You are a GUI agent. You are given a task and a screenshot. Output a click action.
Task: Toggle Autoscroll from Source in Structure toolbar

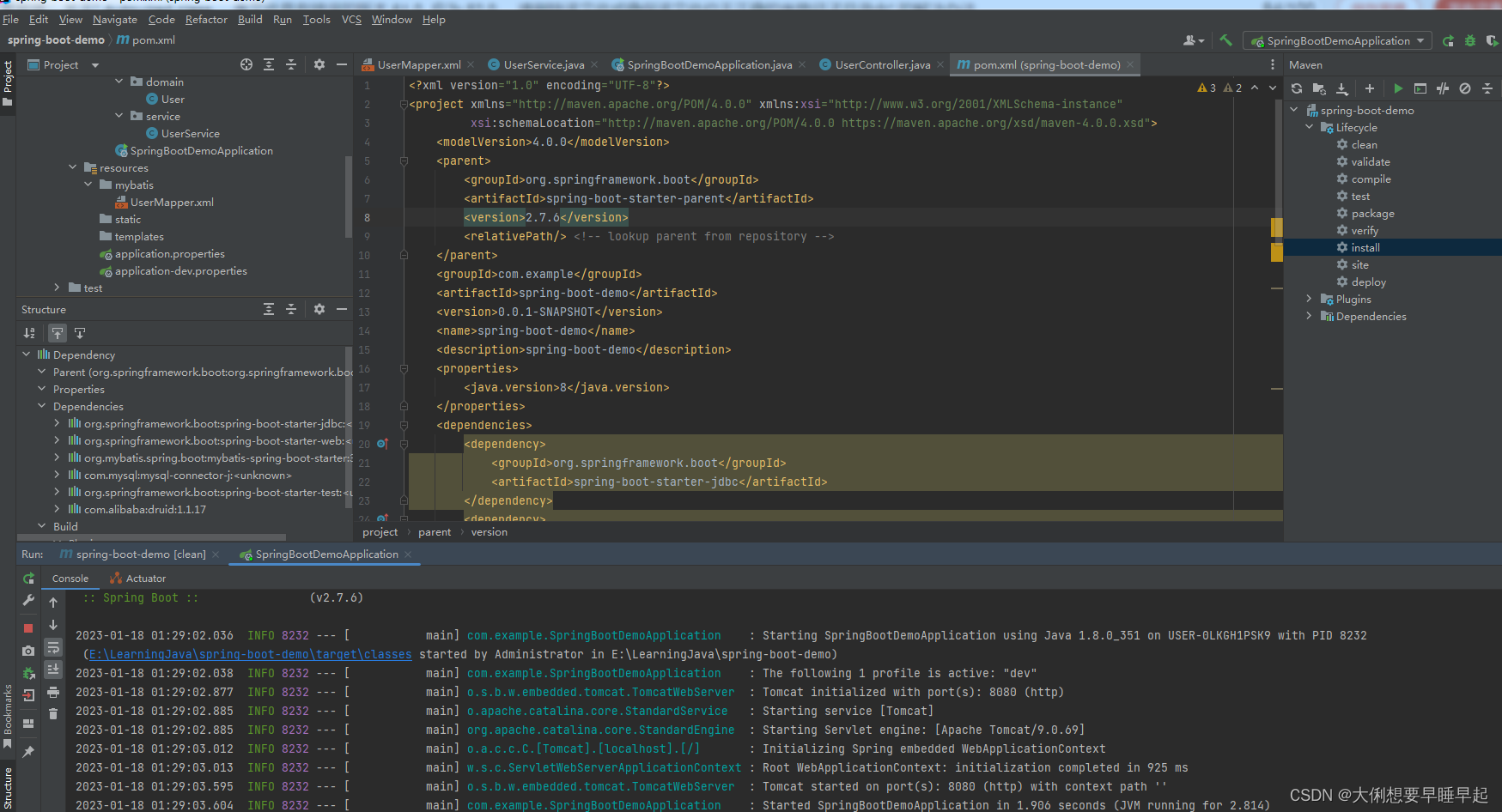pyautogui.click(x=80, y=333)
